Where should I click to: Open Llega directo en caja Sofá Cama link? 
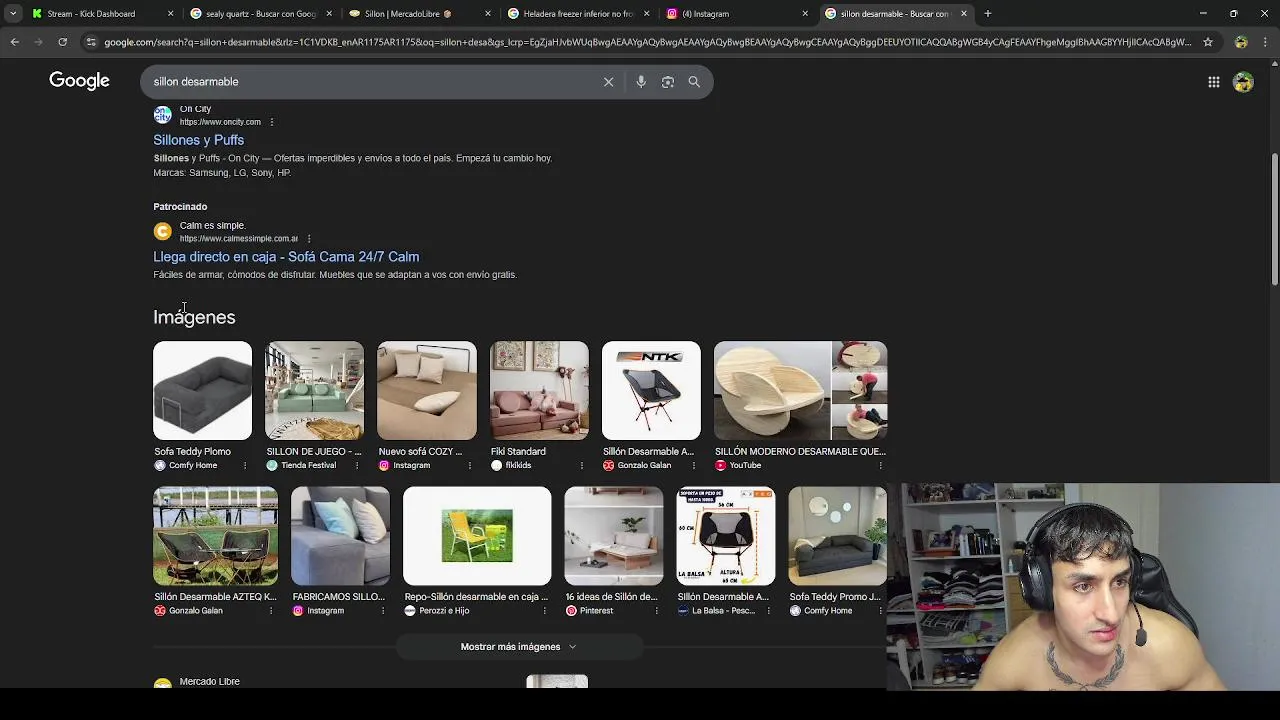(286, 257)
